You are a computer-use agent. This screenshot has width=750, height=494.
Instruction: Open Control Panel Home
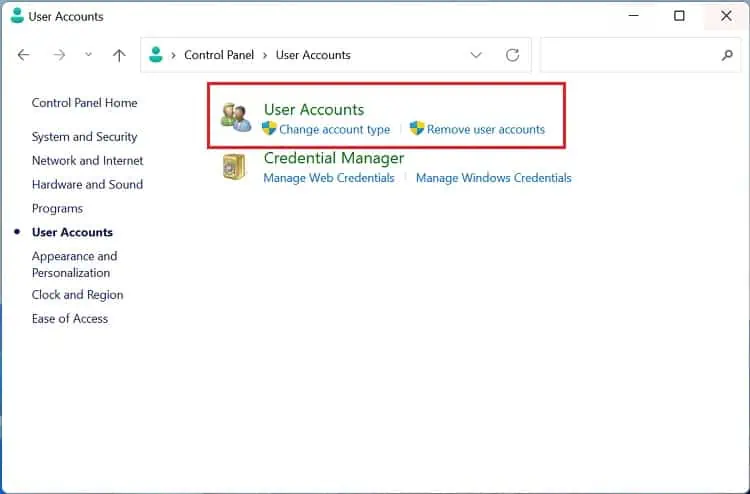tap(85, 103)
